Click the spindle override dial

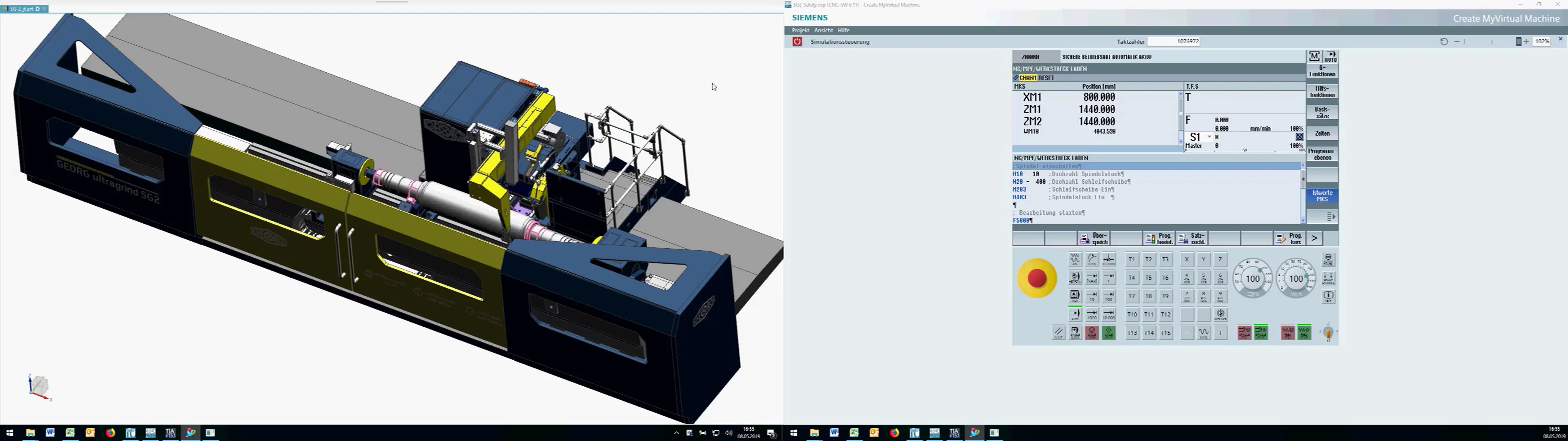click(x=1253, y=278)
